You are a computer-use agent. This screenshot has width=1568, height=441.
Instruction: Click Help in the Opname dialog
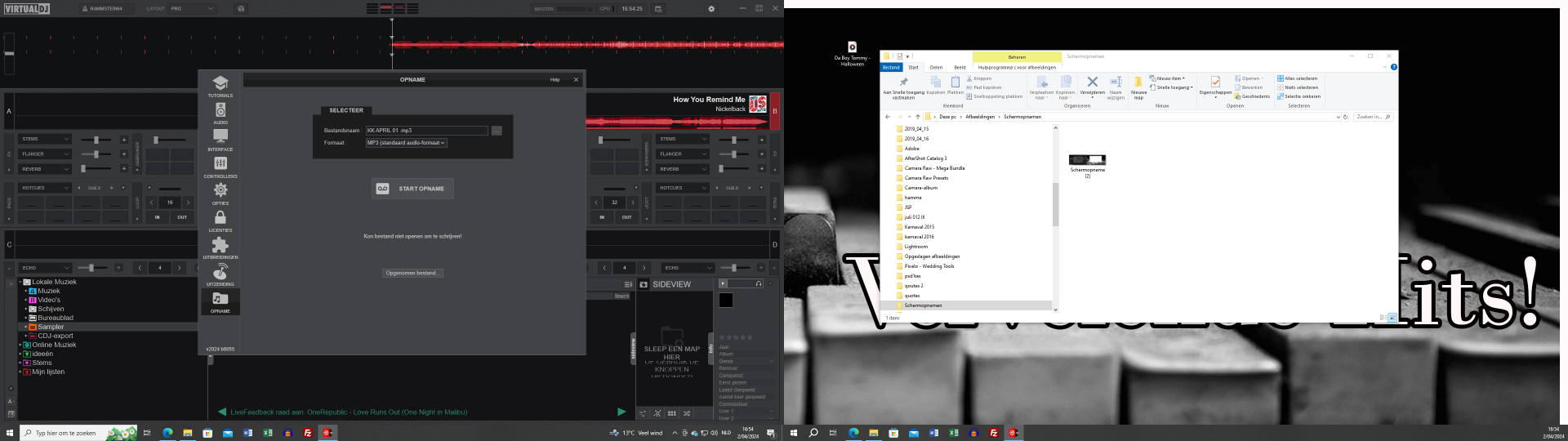click(x=555, y=80)
